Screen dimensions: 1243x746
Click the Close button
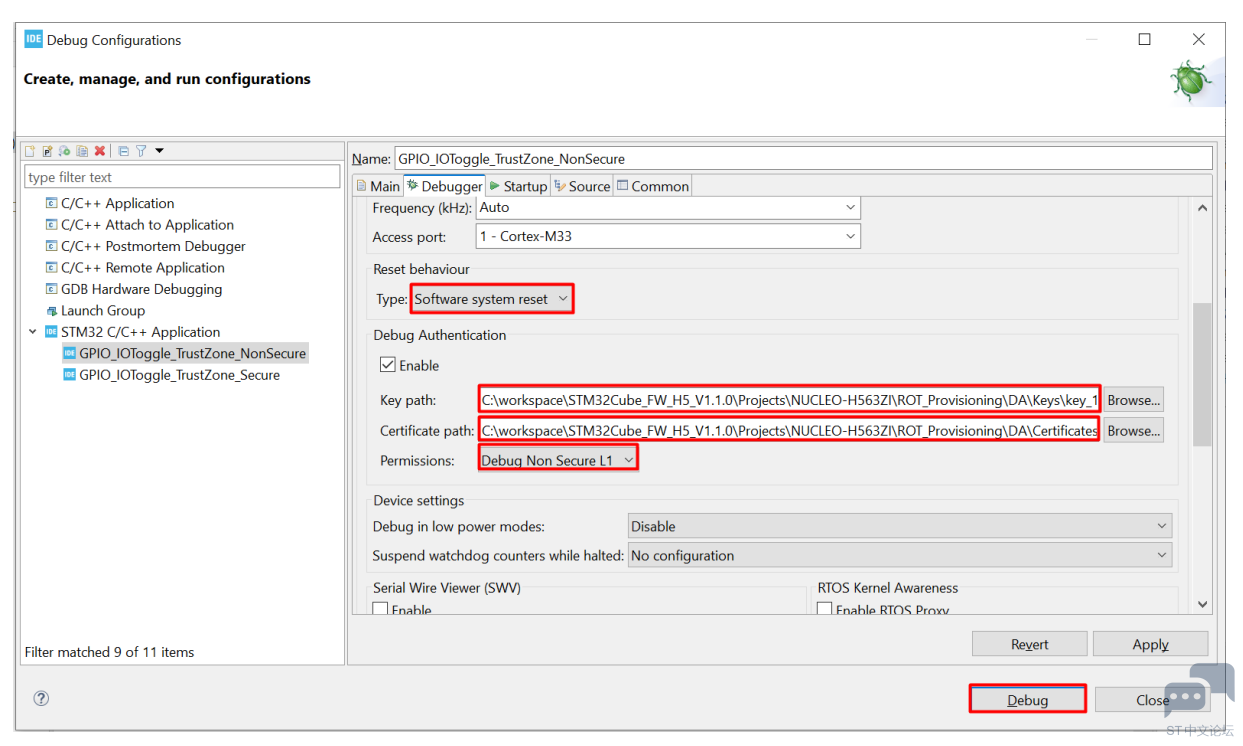(1152, 699)
